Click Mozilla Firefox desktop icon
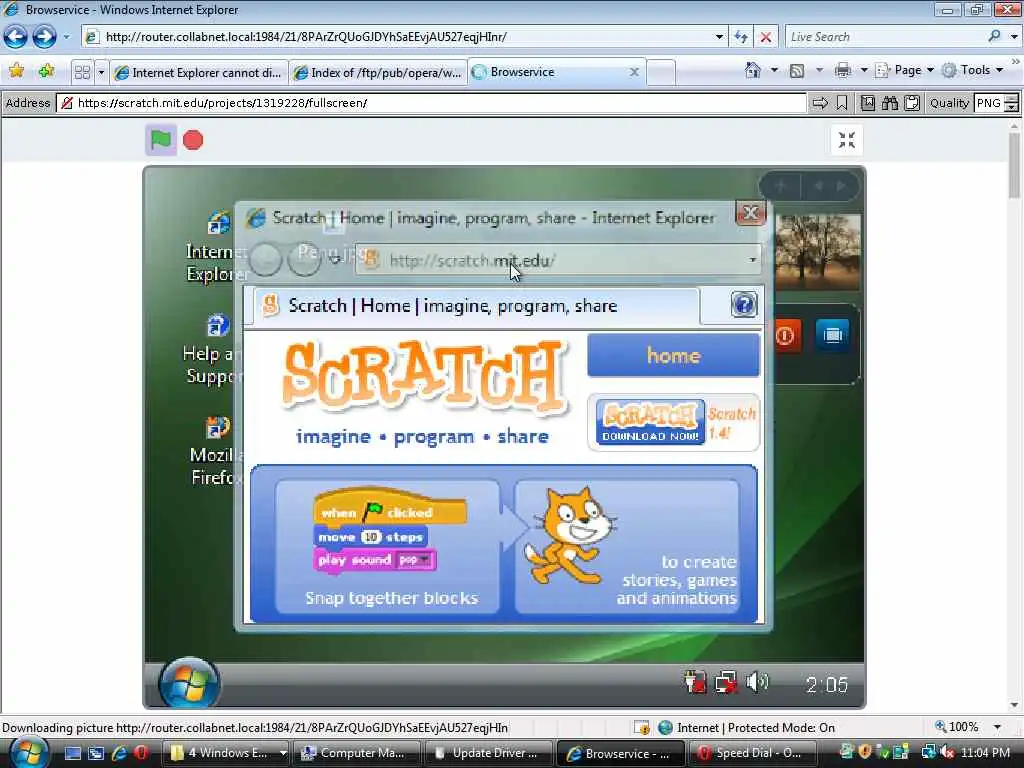Screen dimensions: 1024x768 pyautogui.click(x=215, y=452)
